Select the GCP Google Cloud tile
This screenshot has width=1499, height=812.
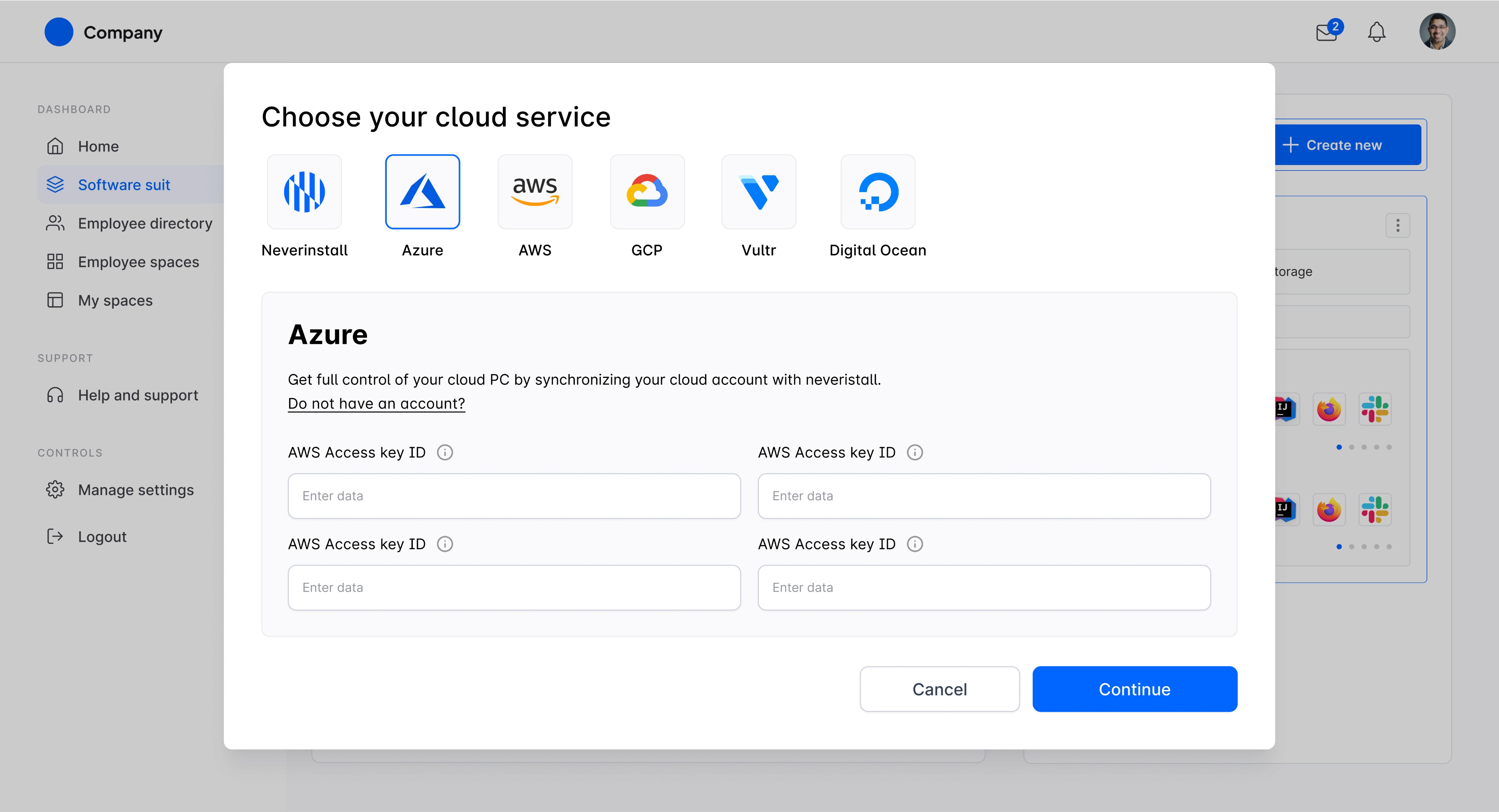tap(647, 192)
